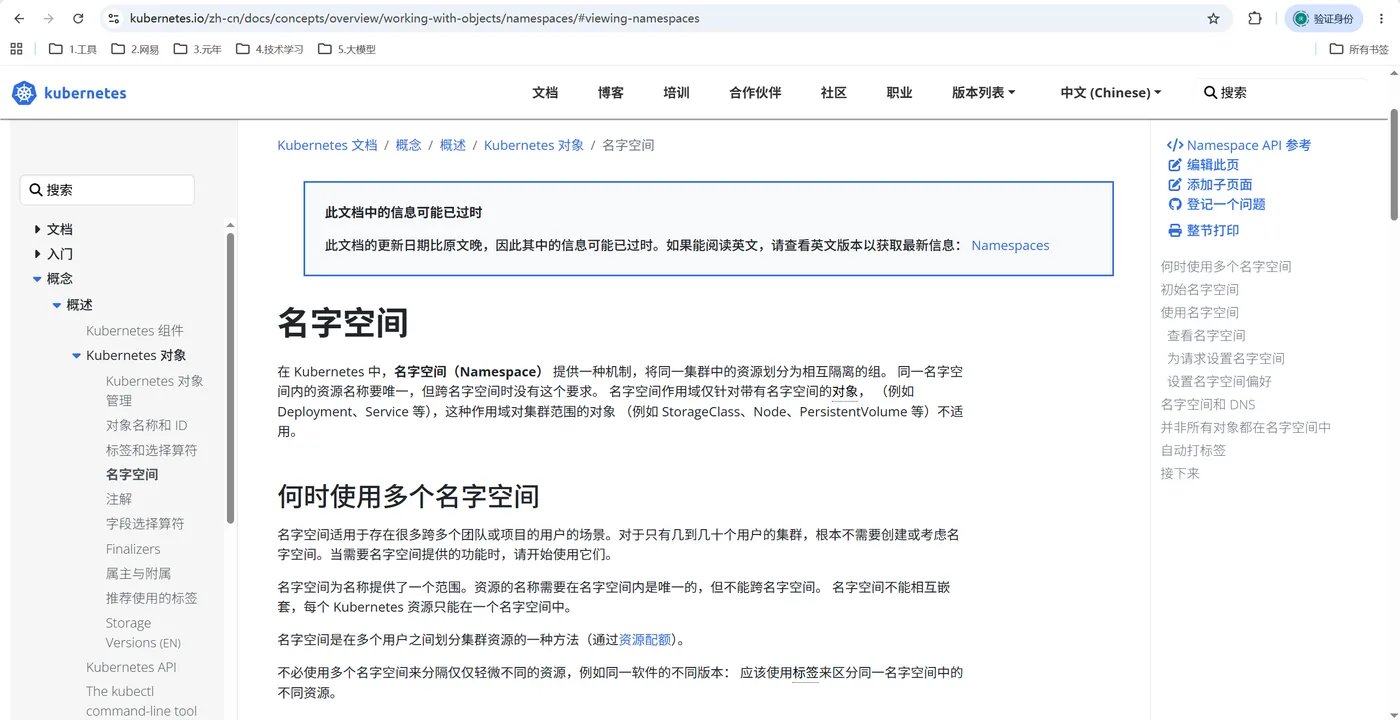This screenshot has height=720, width=1400.
Task: Open the English Namespaces link in notice
Action: (1010, 245)
